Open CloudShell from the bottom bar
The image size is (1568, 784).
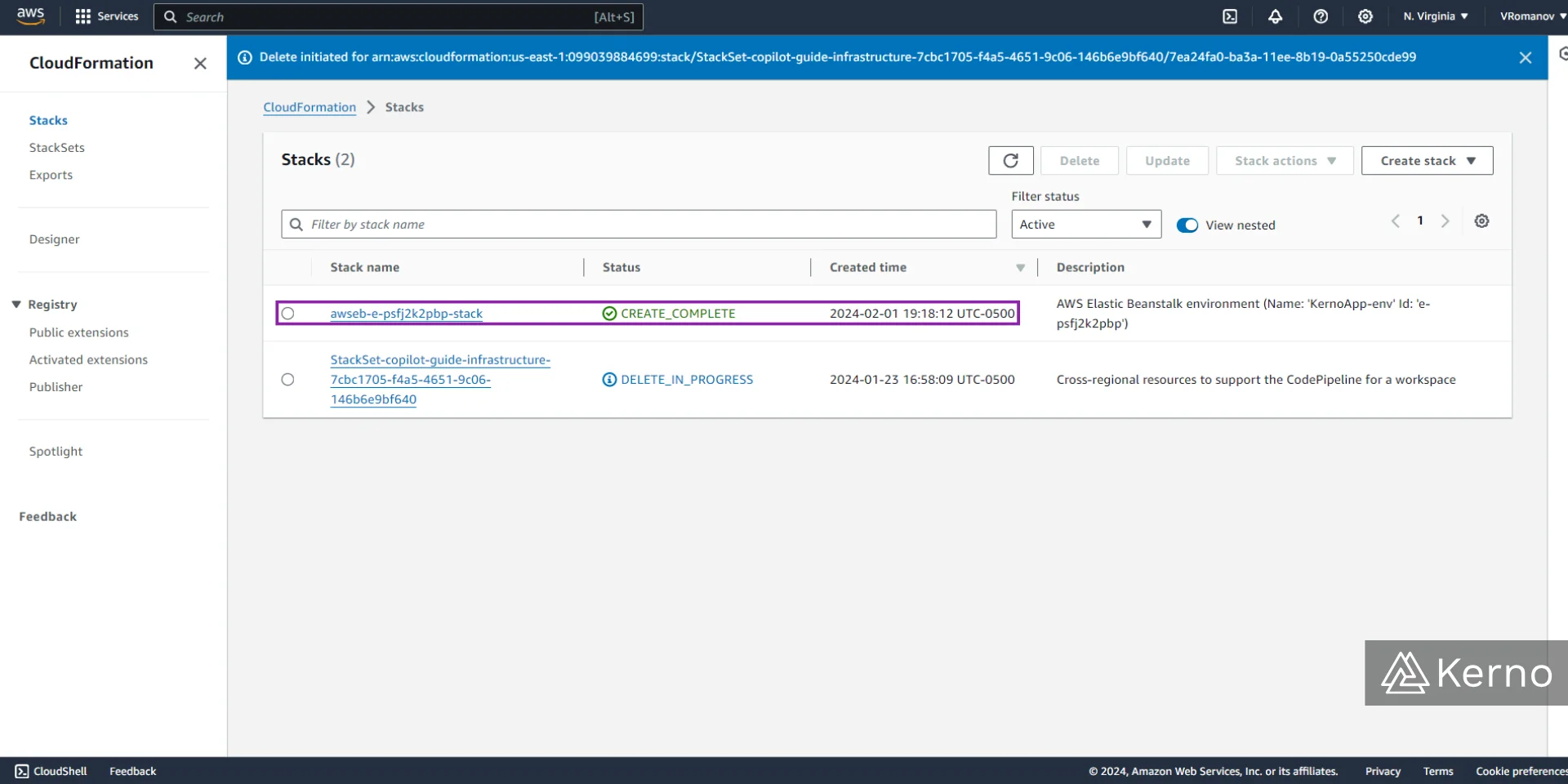51,771
